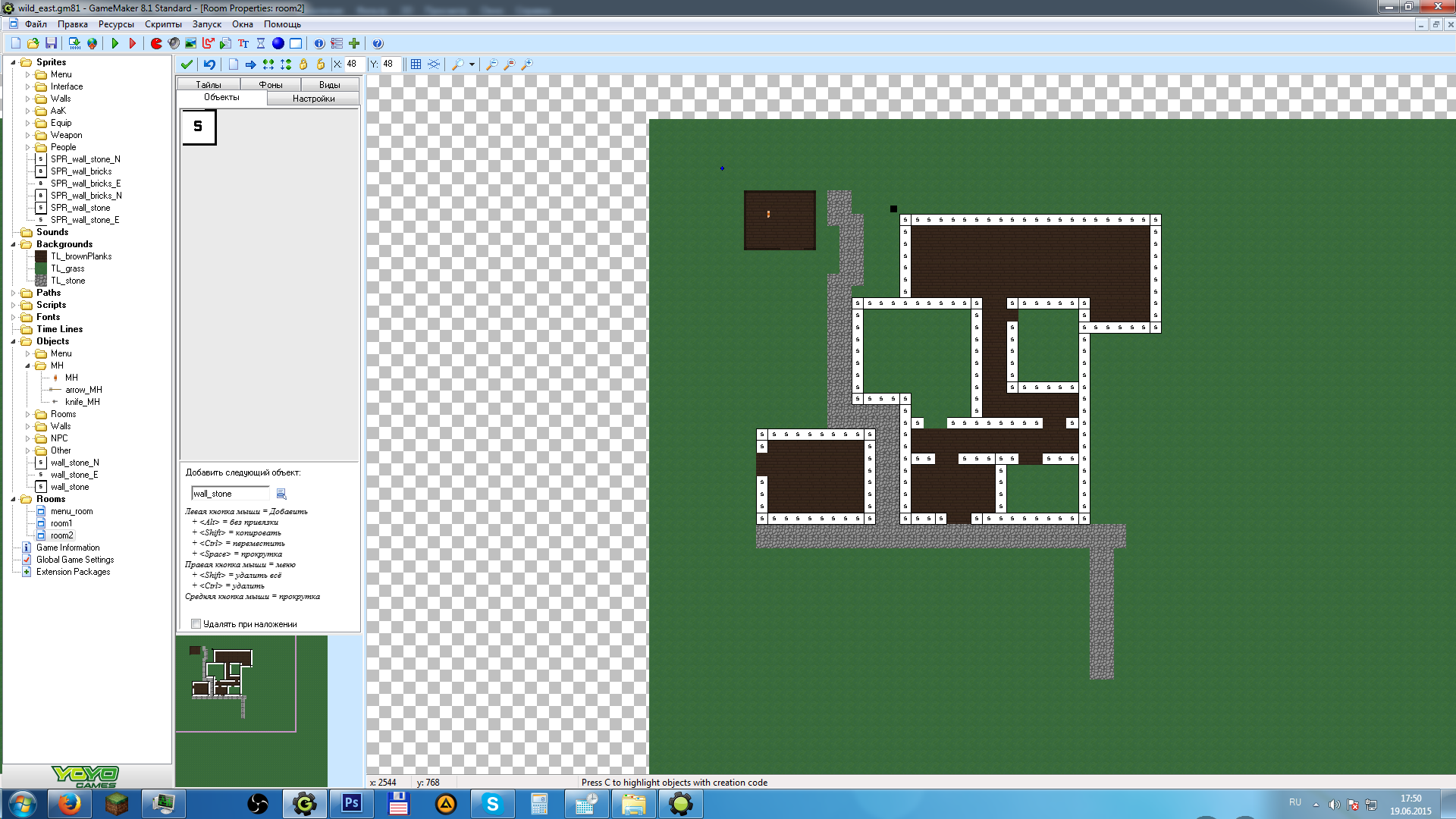Screen dimensions: 1456x819
Task: Open Photoshop from the taskbar
Action: coord(351,803)
